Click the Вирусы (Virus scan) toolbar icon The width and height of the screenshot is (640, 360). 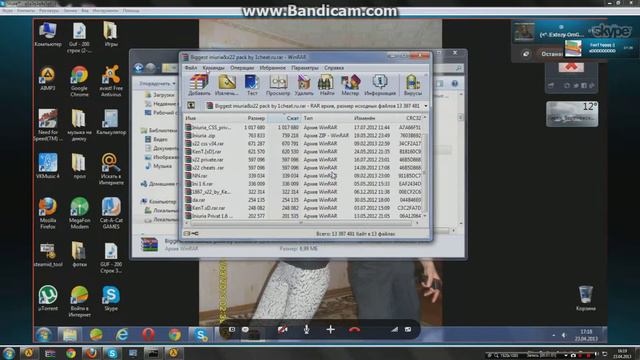click(x=413, y=85)
